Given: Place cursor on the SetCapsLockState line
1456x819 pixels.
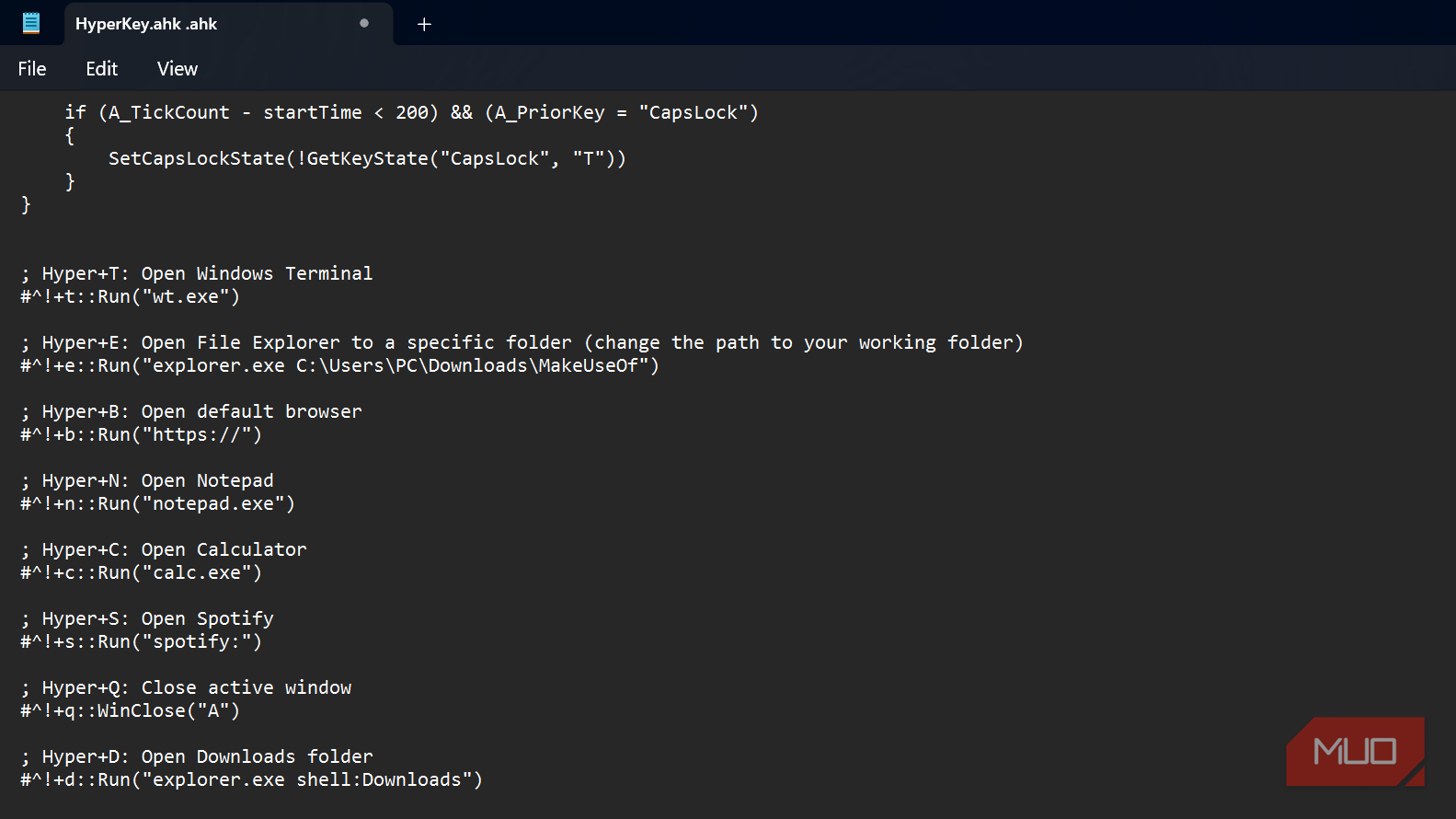Looking at the screenshot, I should [366, 158].
